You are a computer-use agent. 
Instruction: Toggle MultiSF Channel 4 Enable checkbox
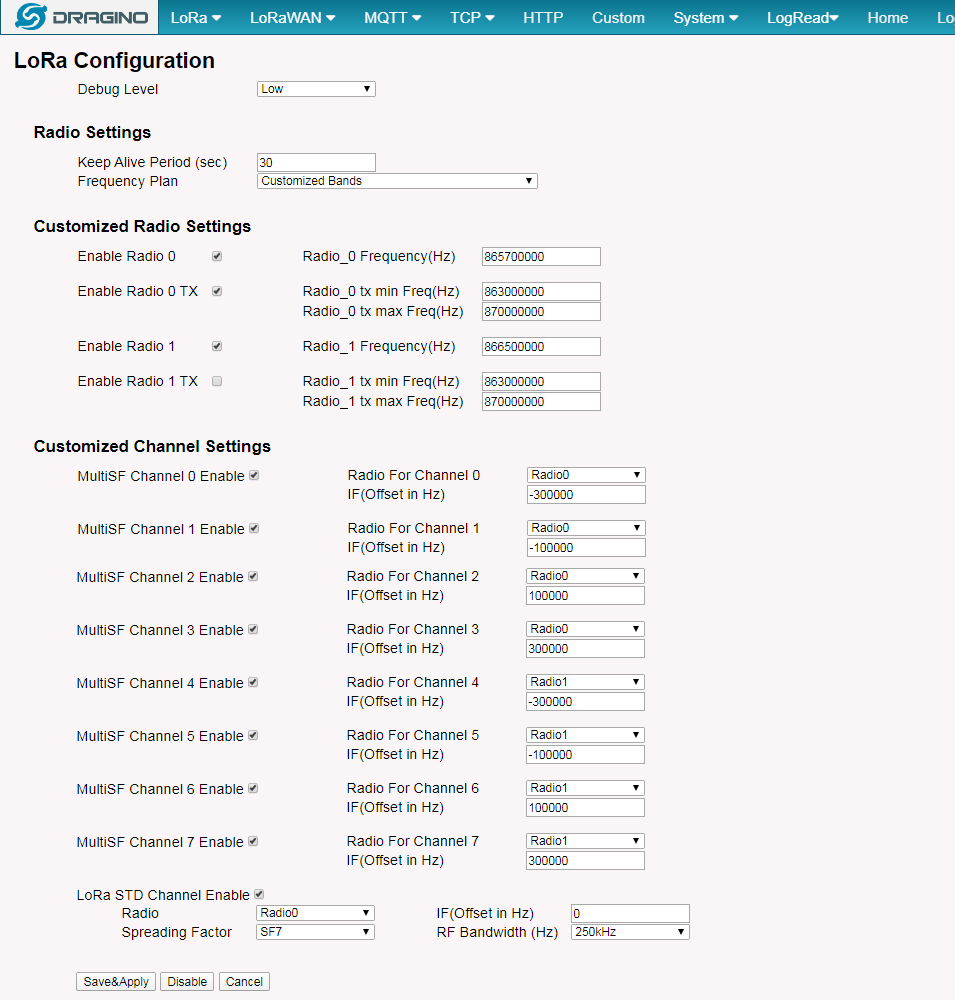pos(253,682)
